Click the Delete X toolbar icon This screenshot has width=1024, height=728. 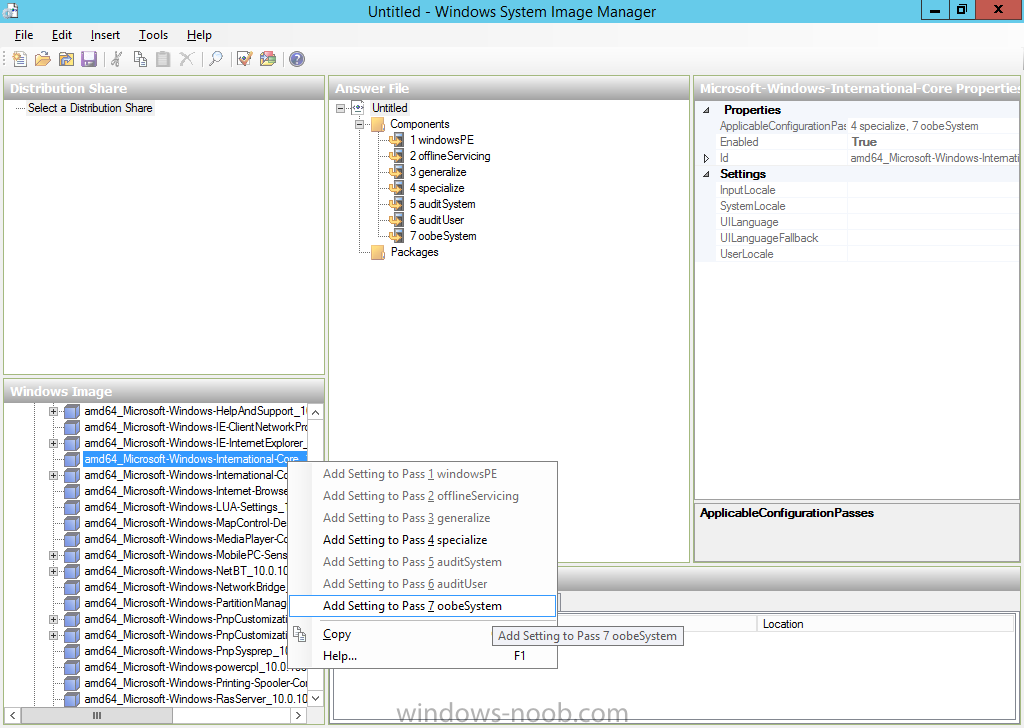(187, 59)
